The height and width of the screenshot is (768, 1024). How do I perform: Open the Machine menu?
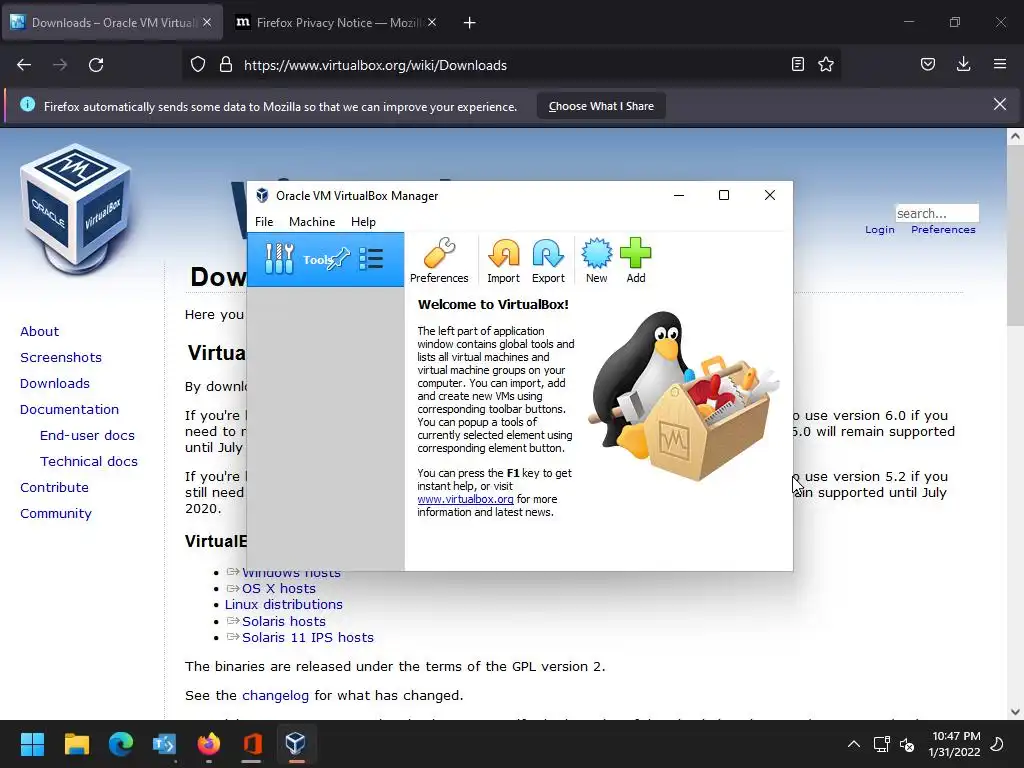pyautogui.click(x=312, y=222)
